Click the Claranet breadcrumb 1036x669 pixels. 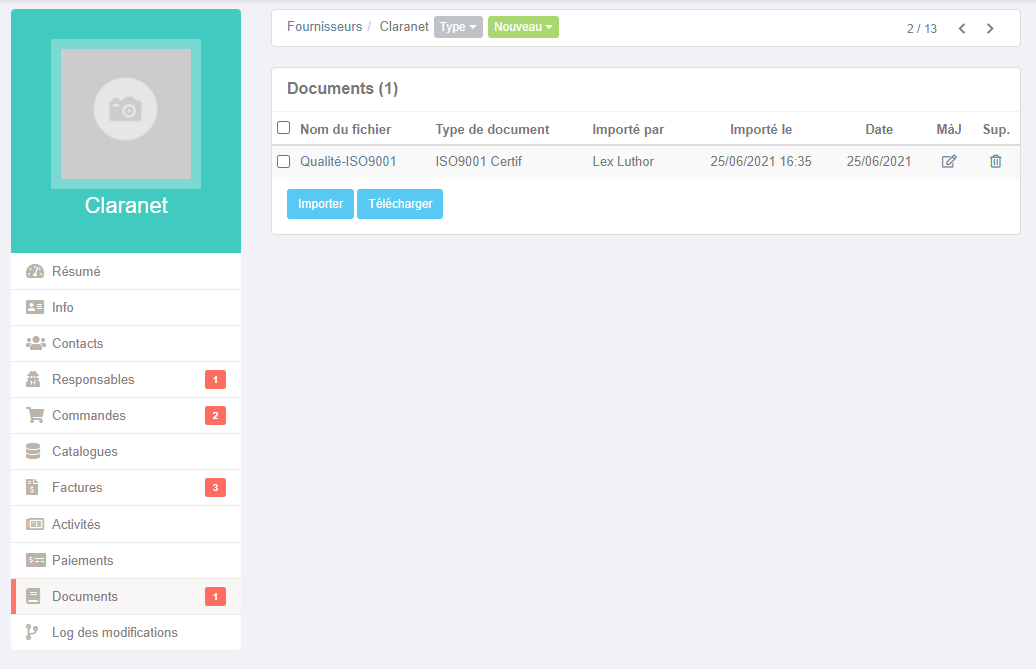[x=404, y=26]
